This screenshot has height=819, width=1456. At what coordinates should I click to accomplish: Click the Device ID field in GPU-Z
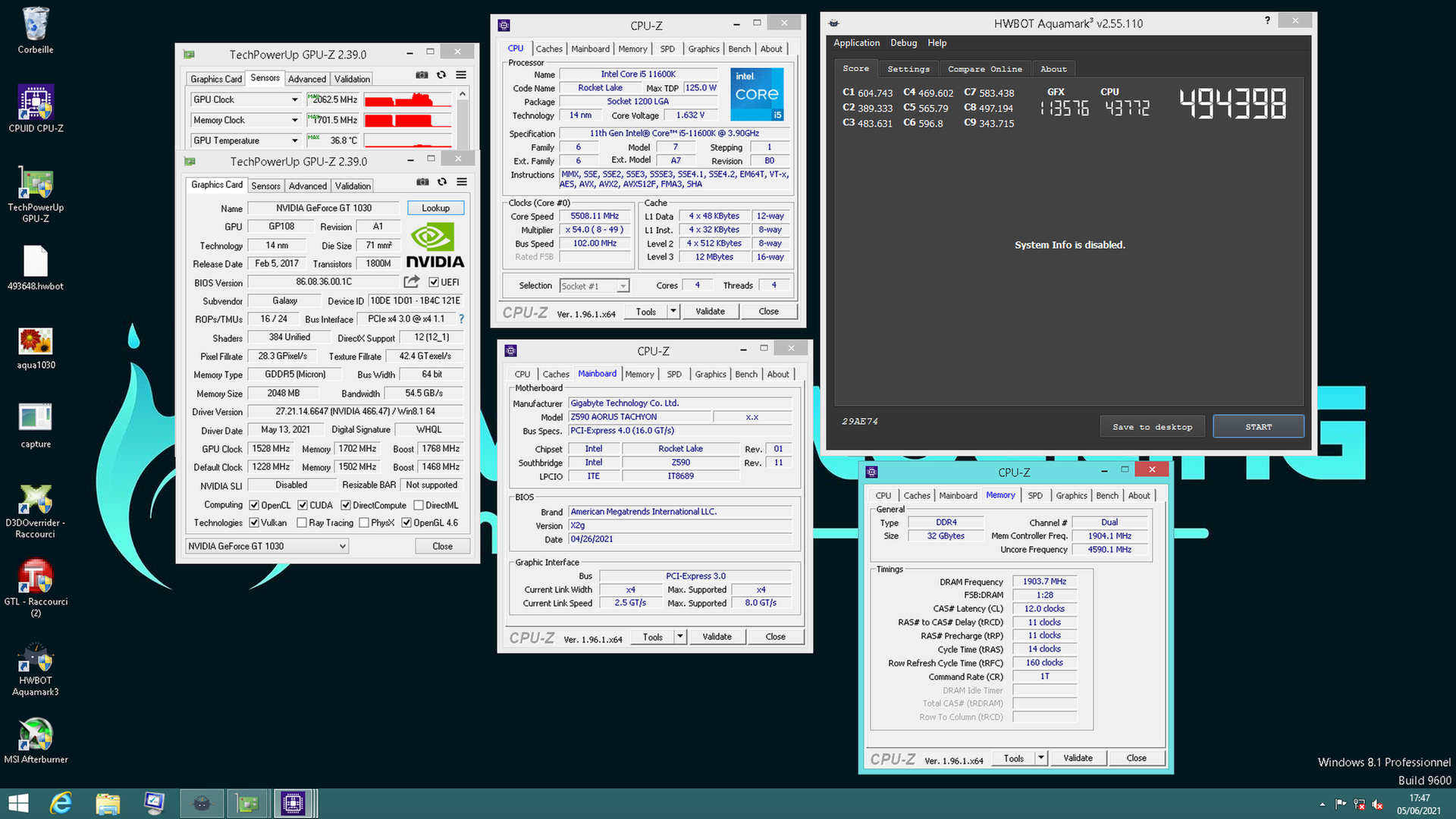tap(416, 301)
